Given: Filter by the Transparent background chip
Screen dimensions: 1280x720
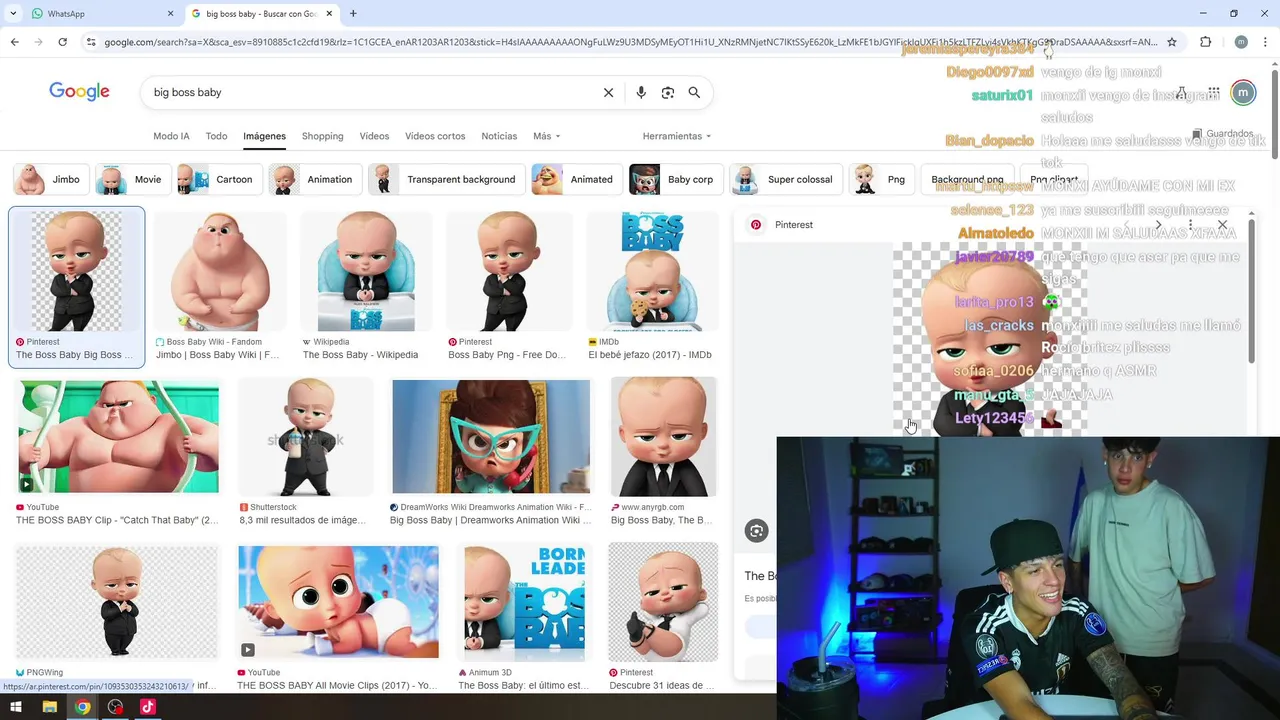Looking at the screenshot, I should [x=446, y=179].
